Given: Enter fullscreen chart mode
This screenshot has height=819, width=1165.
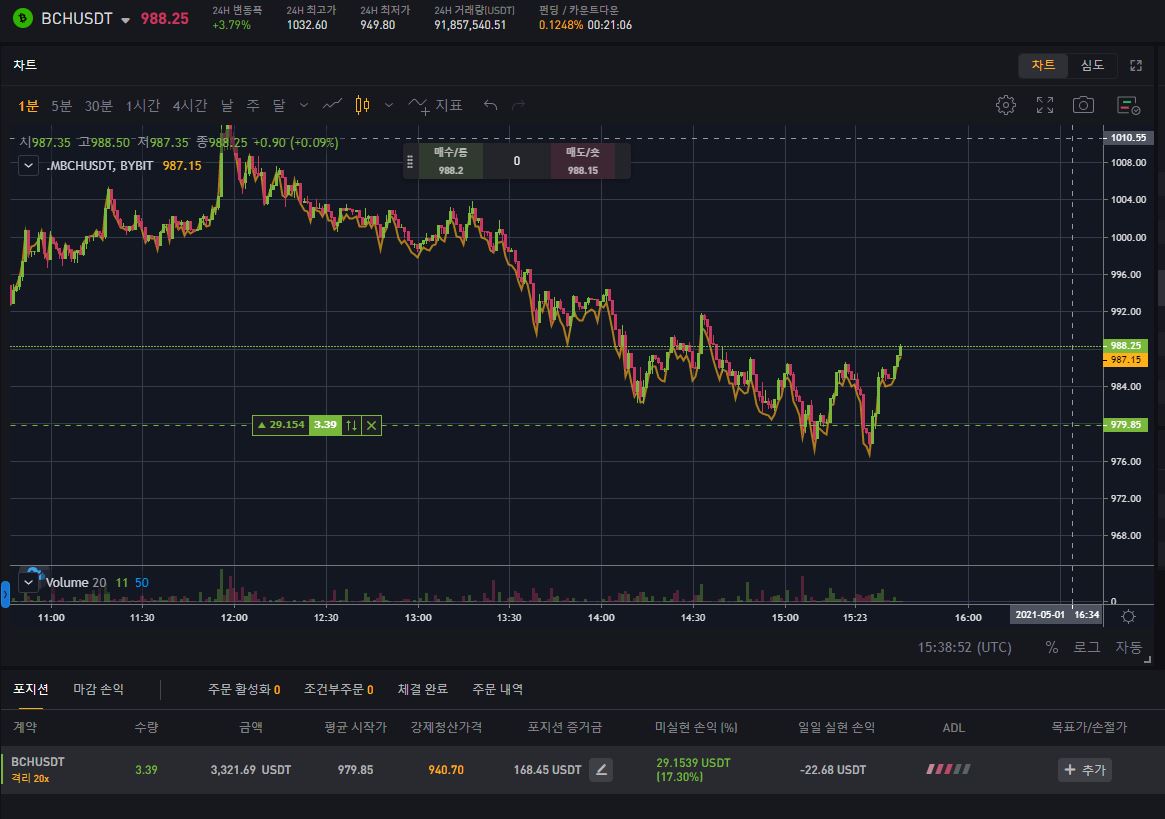Looking at the screenshot, I should [x=1045, y=105].
